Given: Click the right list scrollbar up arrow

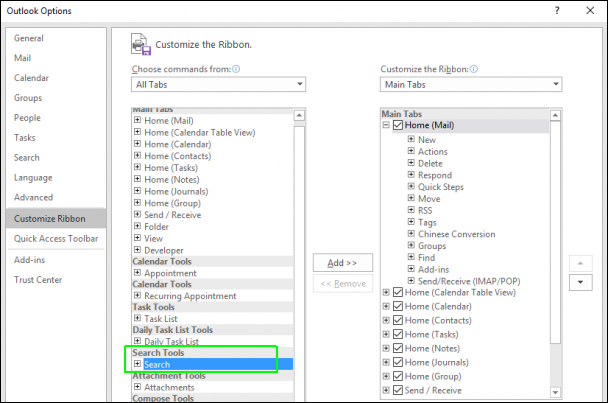Looking at the screenshot, I should point(555,115).
